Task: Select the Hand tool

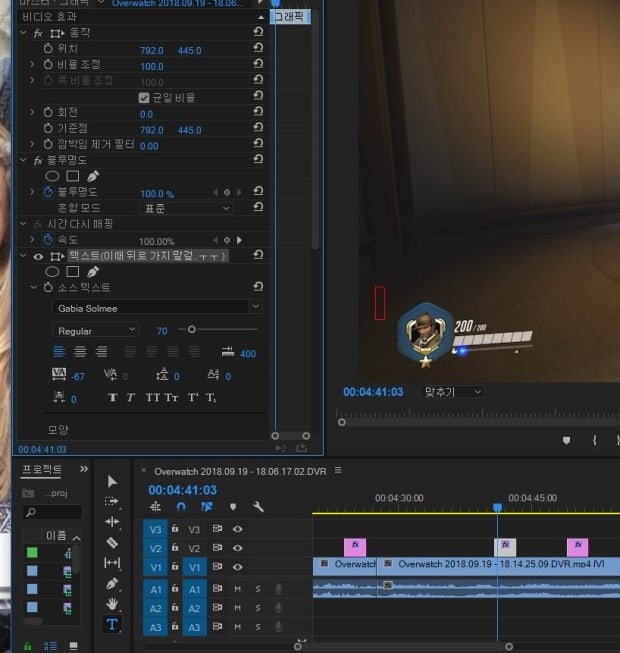Action: pyautogui.click(x=112, y=603)
